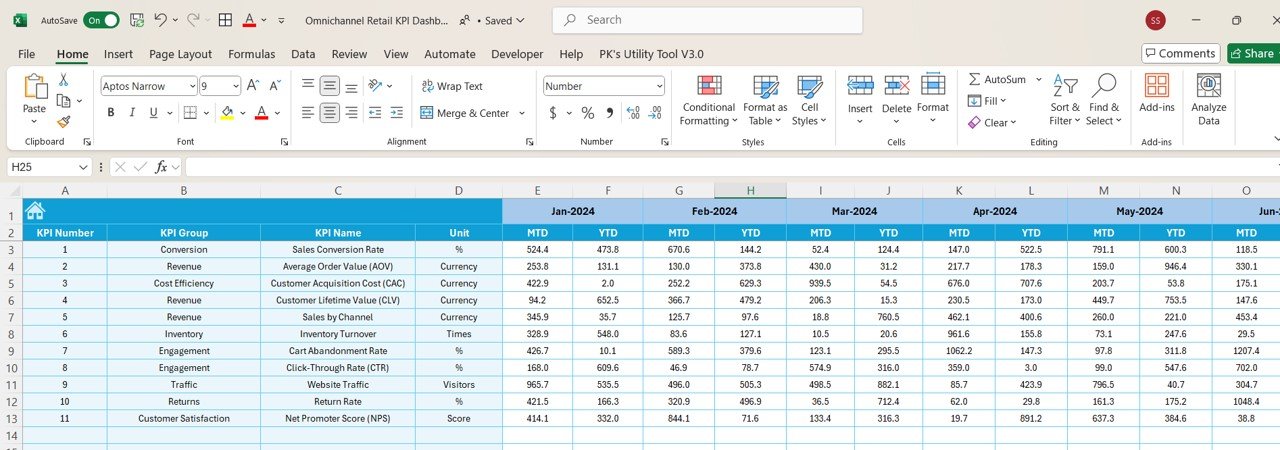Screen dimensions: 1280x450
Task: Turn off the AutoSave switch
Action: 101,20
